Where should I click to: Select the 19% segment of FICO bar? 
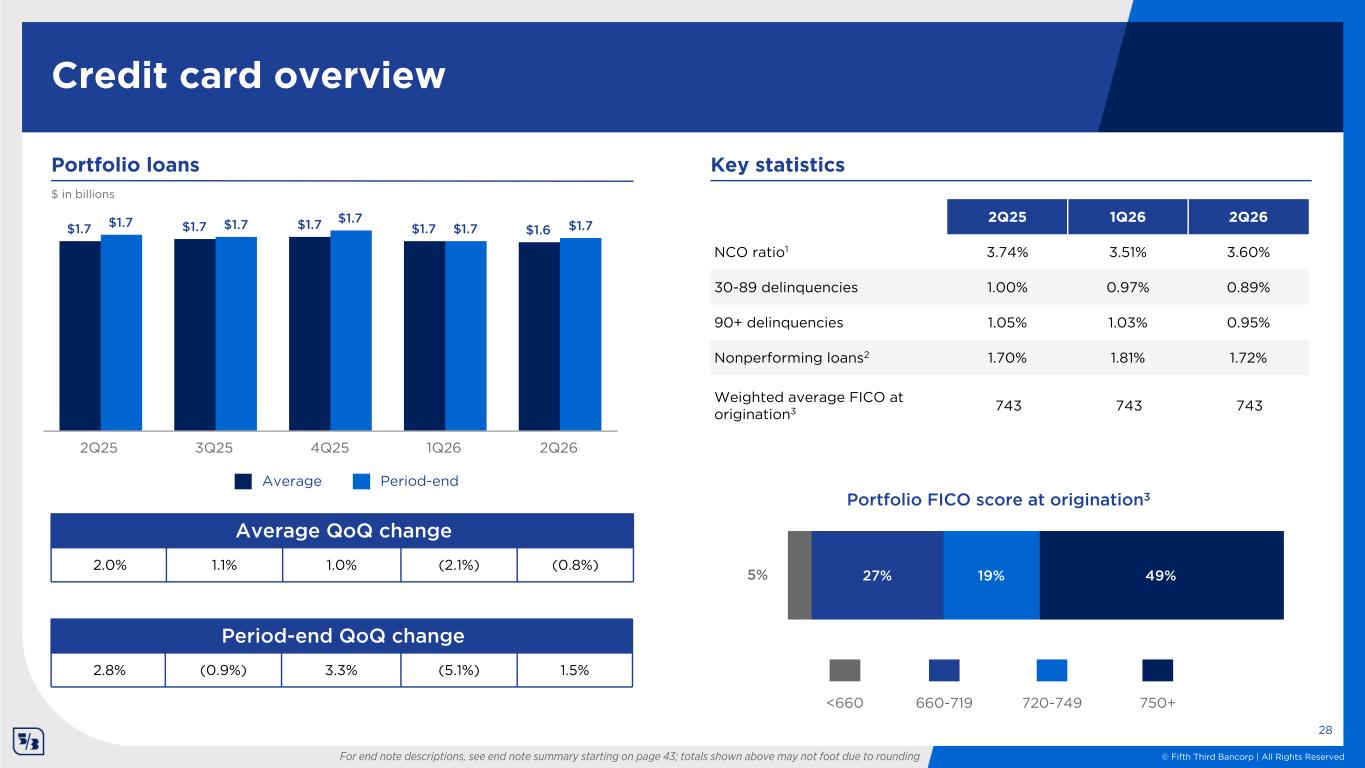point(992,575)
